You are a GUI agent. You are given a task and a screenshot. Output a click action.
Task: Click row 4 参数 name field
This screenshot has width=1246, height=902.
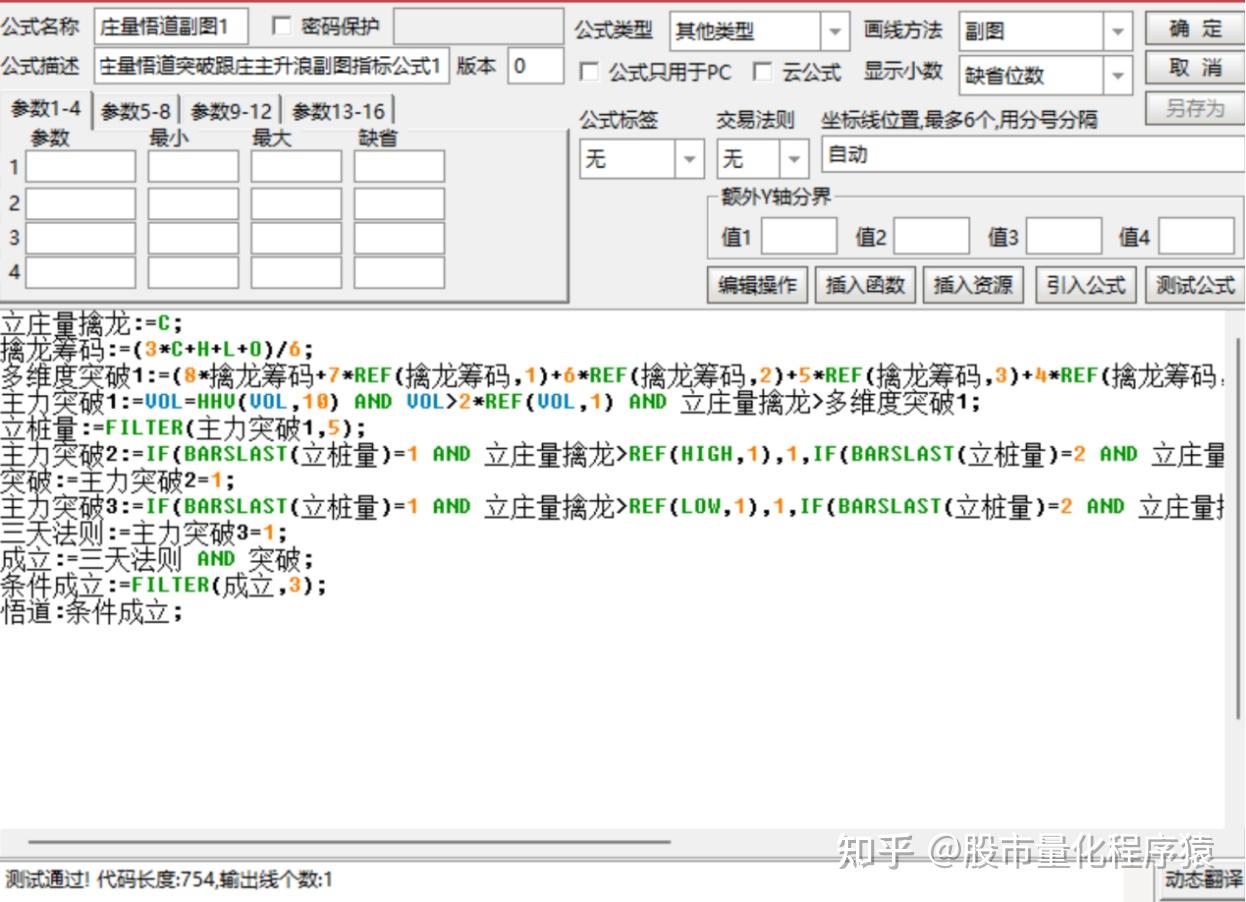tap(80, 273)
